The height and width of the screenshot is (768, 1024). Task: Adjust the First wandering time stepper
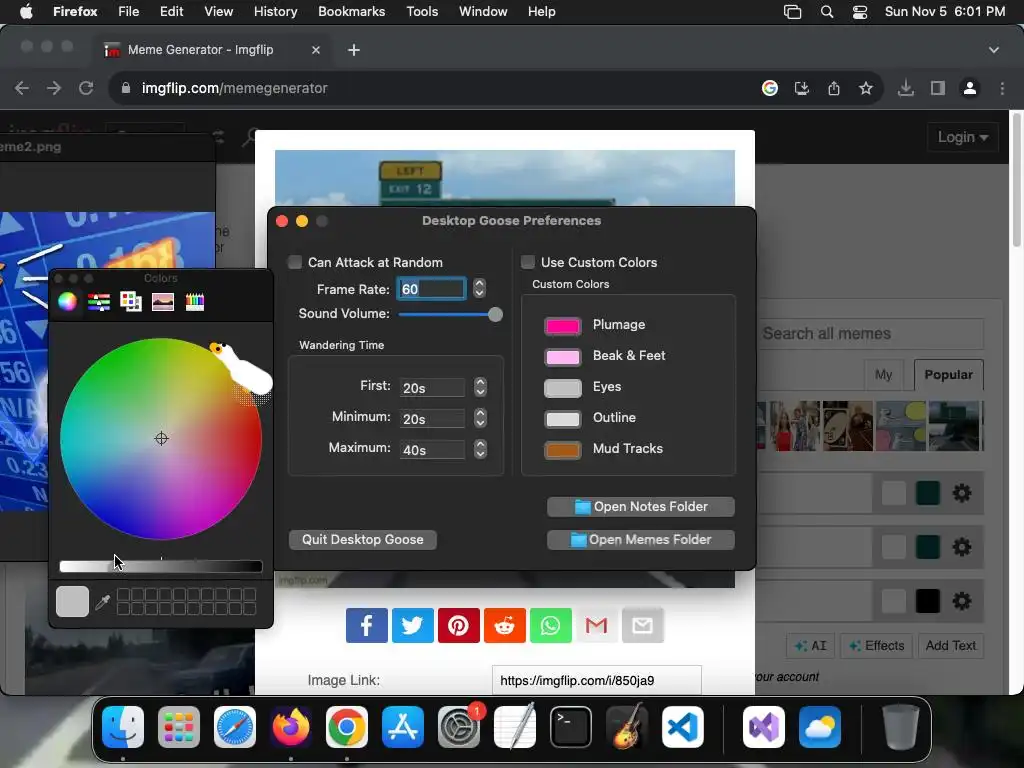click(x=481, y=387)
